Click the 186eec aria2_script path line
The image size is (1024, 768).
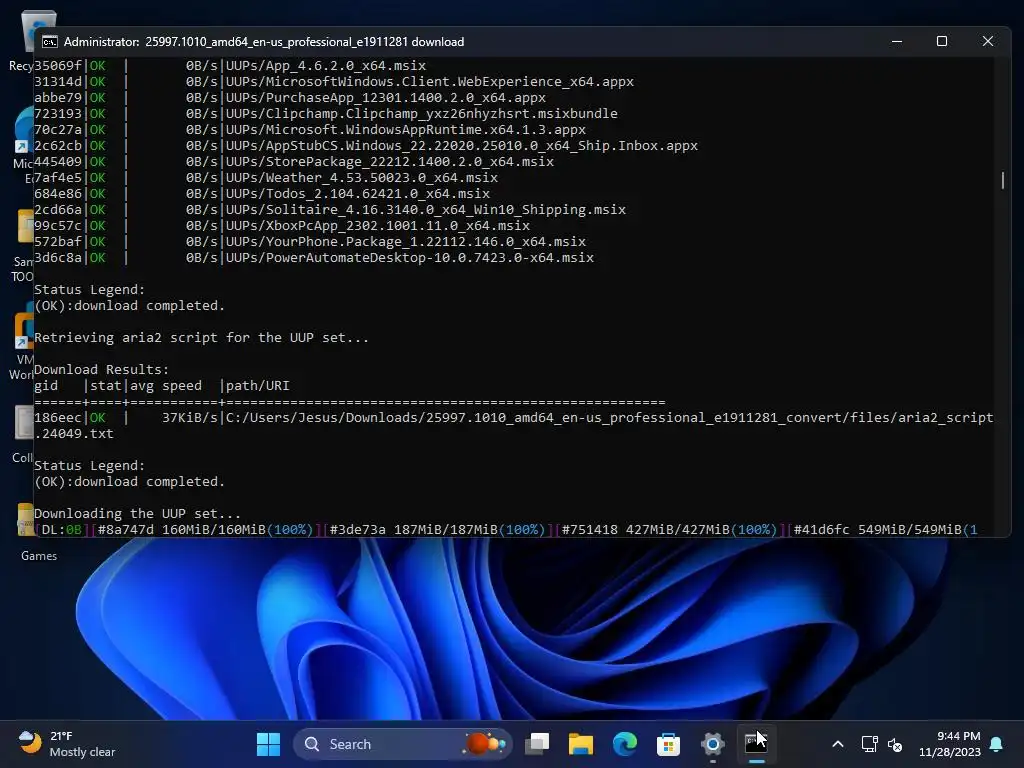click(x=513, y=417)
